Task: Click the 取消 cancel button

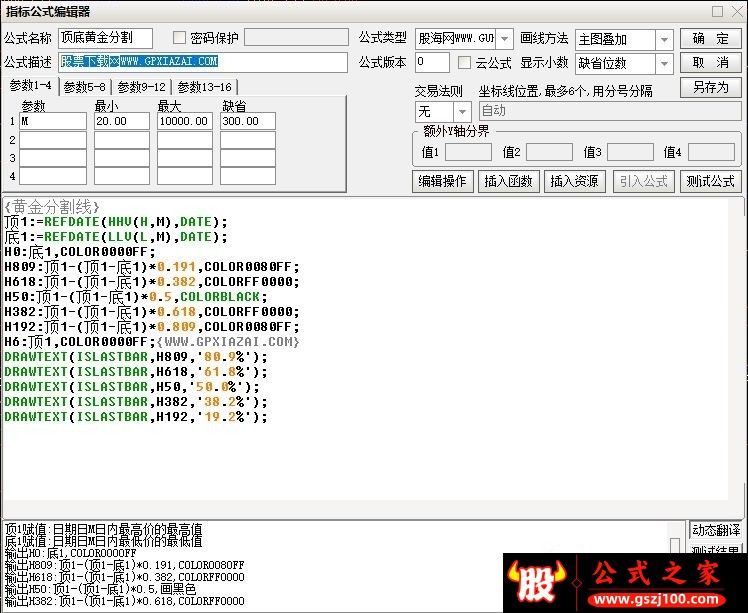Action: (710, 62)
